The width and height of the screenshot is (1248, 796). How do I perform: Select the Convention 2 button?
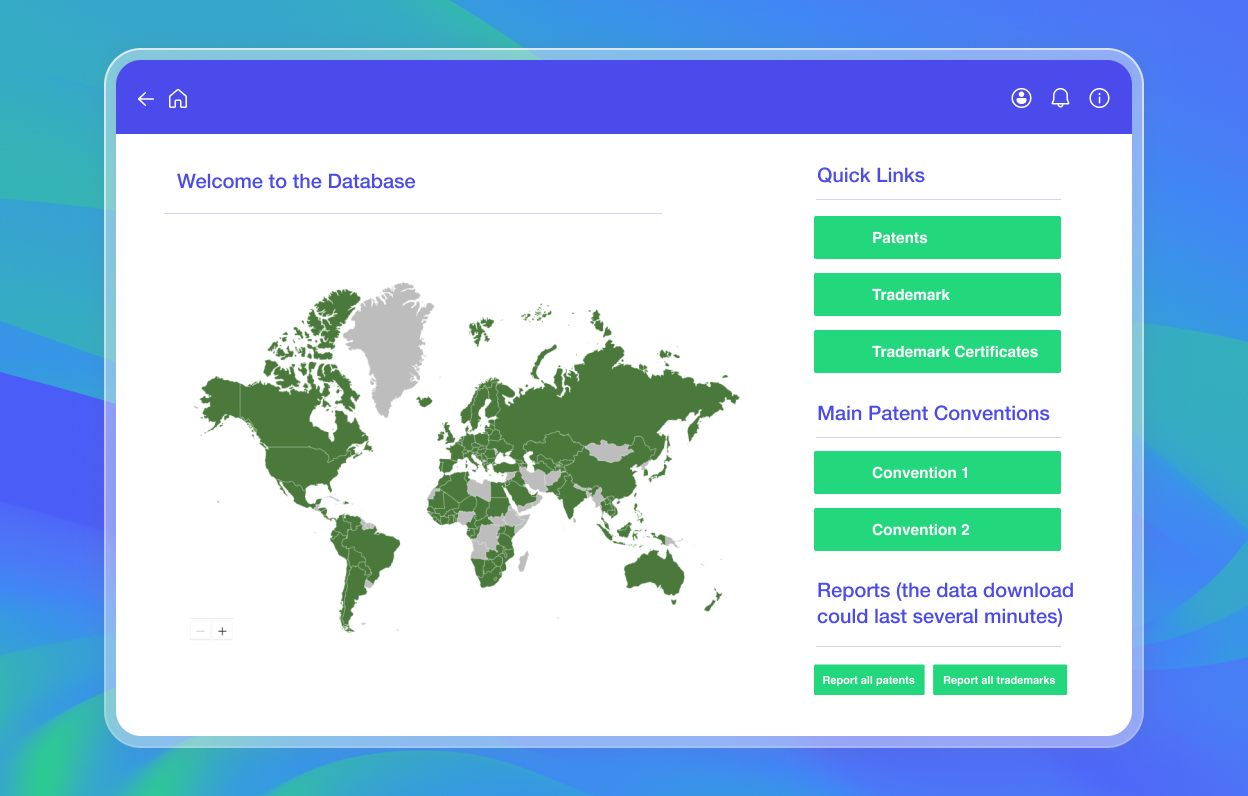point(937,530)
